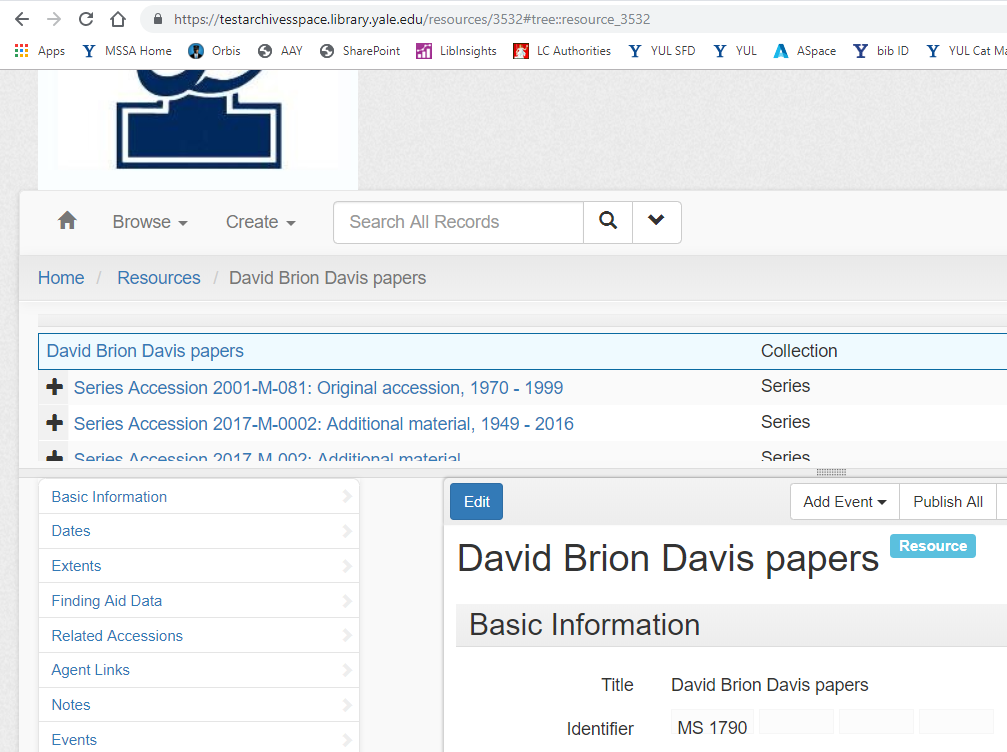Follow the Home breadcrumb link

pos(61,277)
